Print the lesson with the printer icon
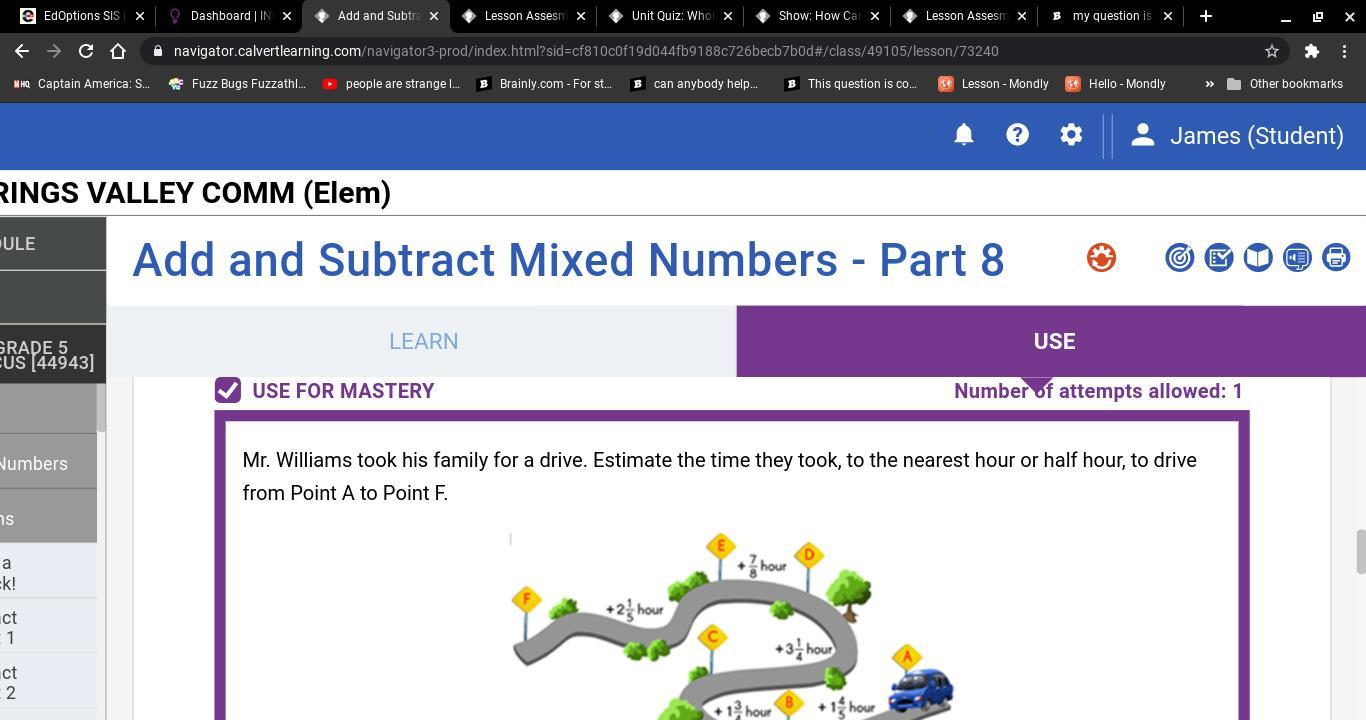The width and height of the screenshot is (1366, 720). click(1336, 258)
